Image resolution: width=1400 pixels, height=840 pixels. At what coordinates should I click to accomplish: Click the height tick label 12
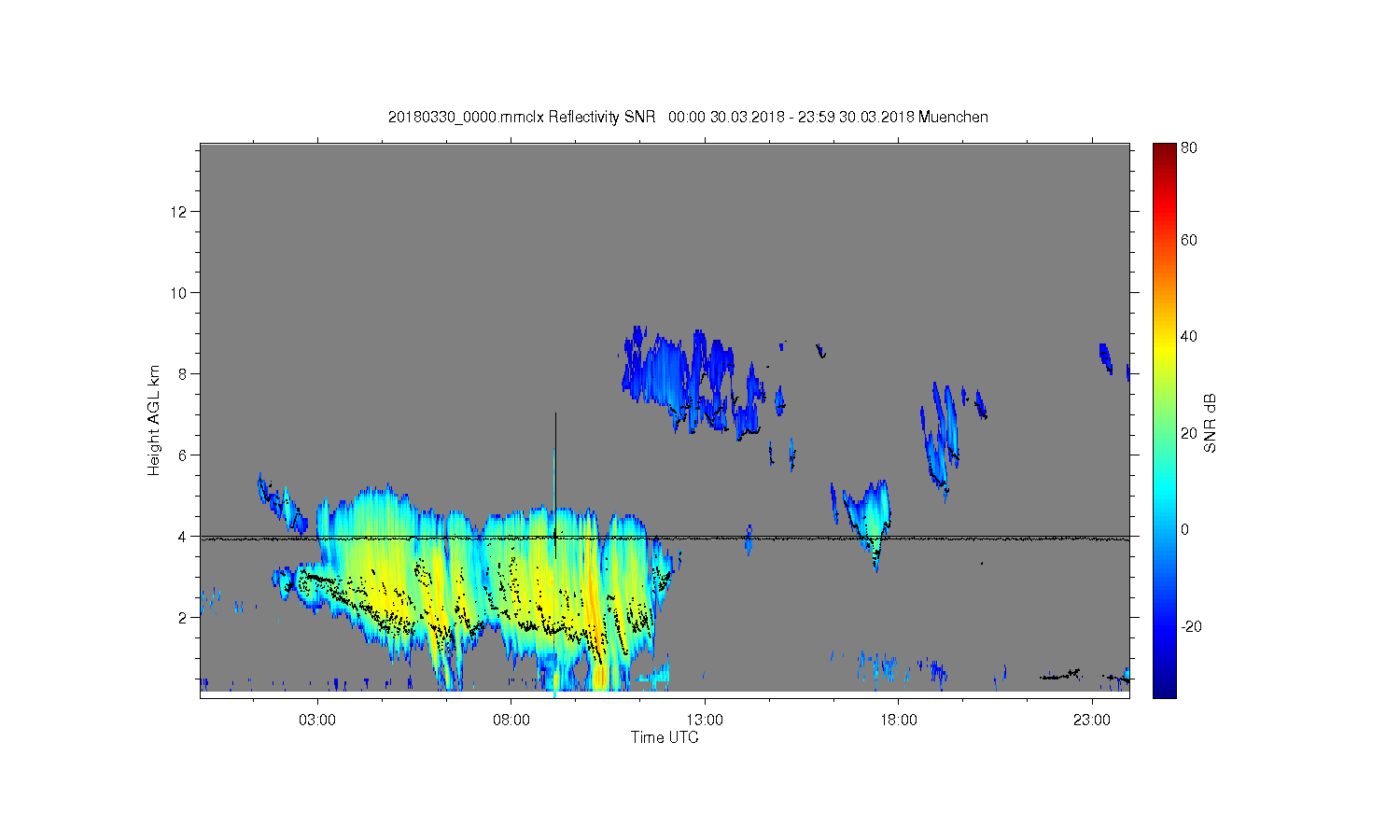click(177, 211)
